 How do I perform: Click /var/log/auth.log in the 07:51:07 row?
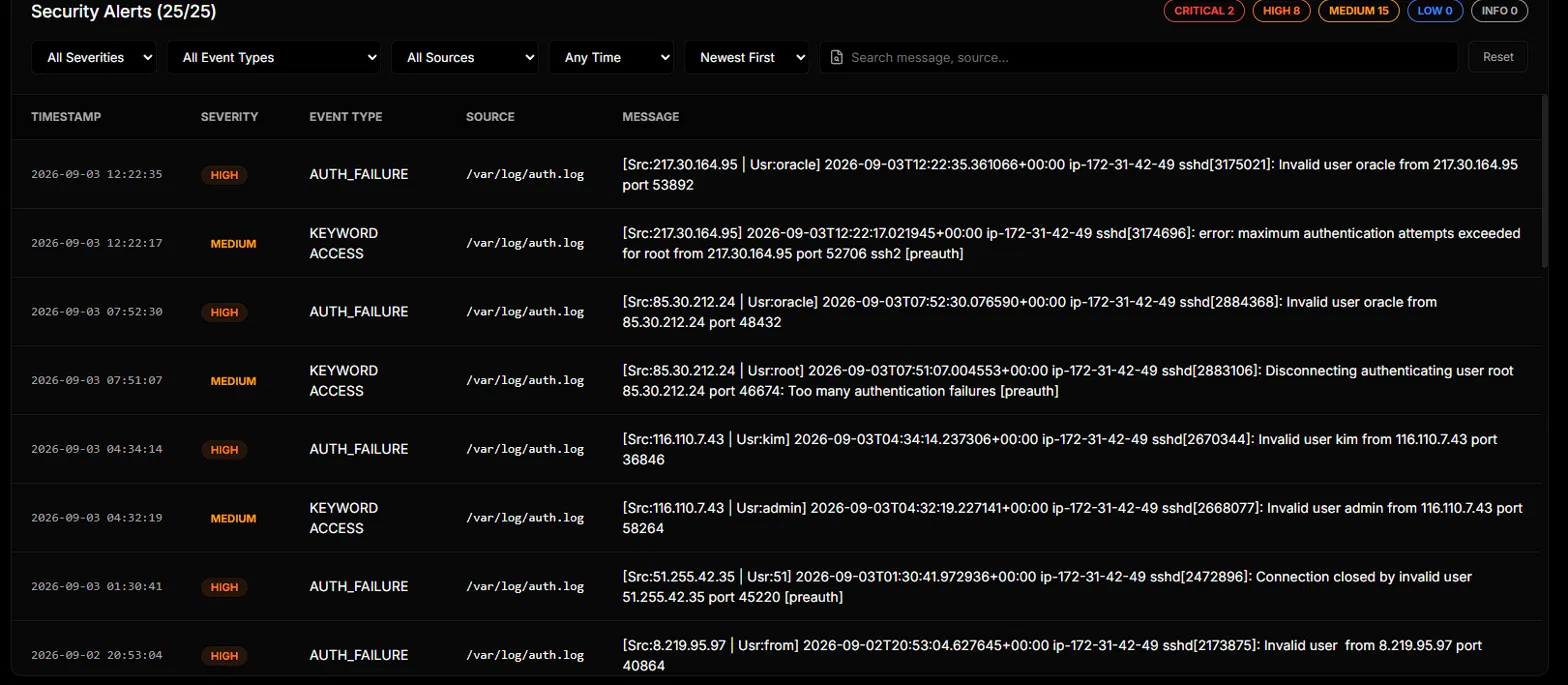[525, 381]
